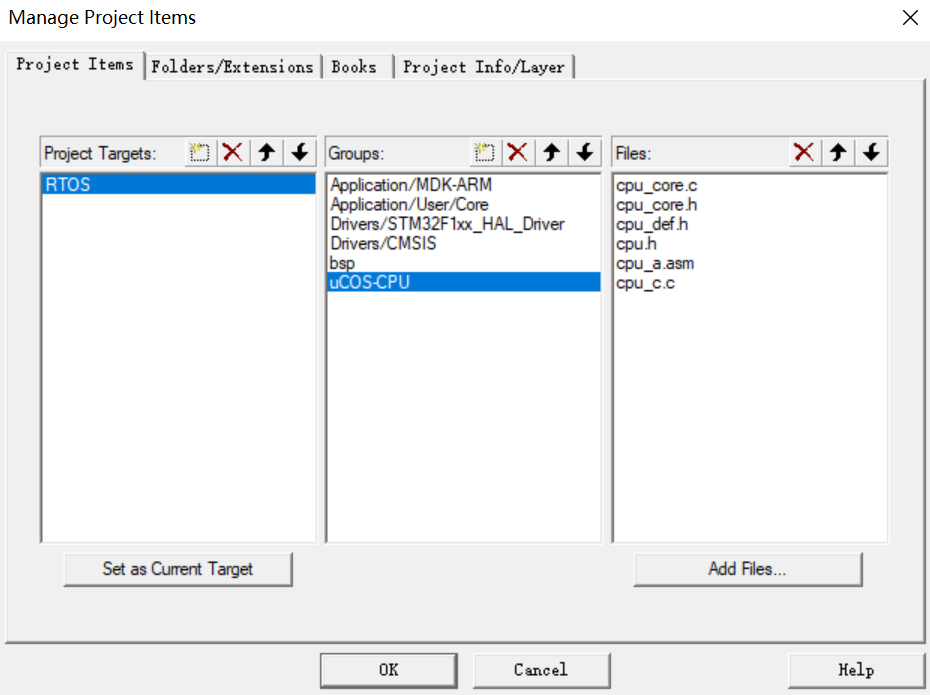Viewport: 930px width, 695px height.
Task: Open the Project Info/Layer tab
Action: tap(484, 67)
